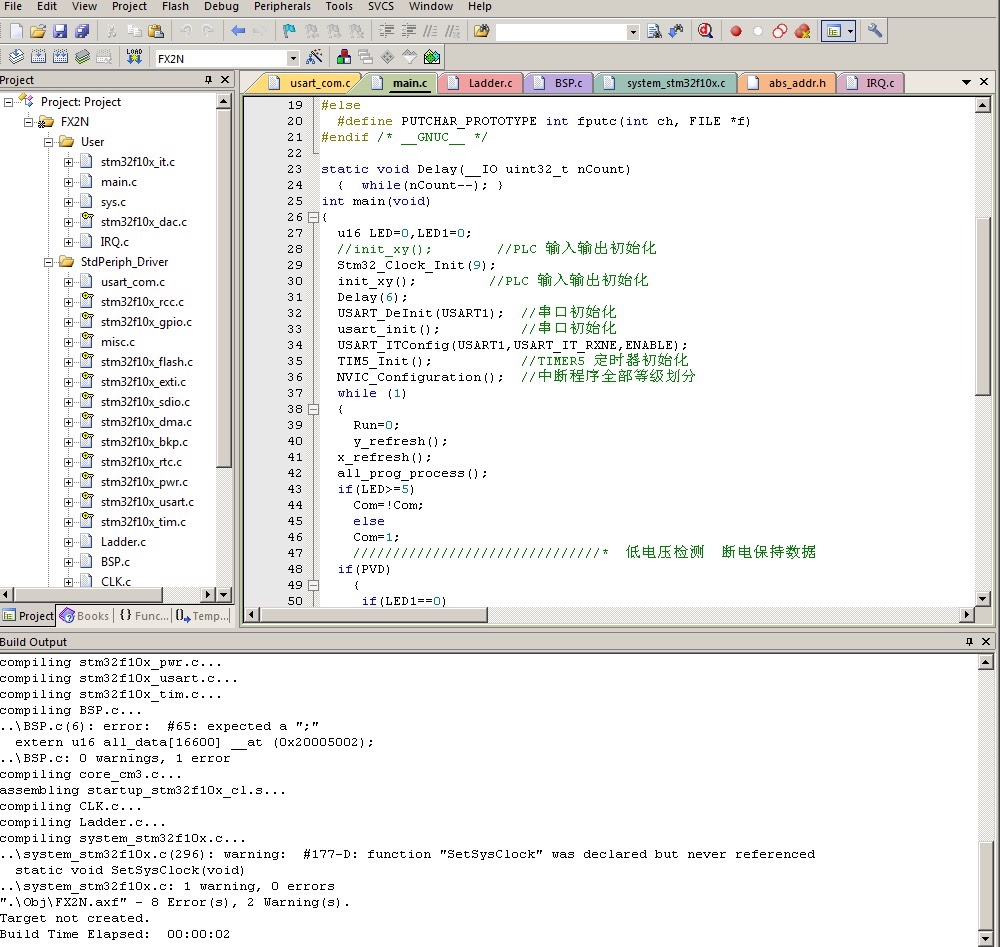Collapse the code fold at line 26

coord(313,217)
